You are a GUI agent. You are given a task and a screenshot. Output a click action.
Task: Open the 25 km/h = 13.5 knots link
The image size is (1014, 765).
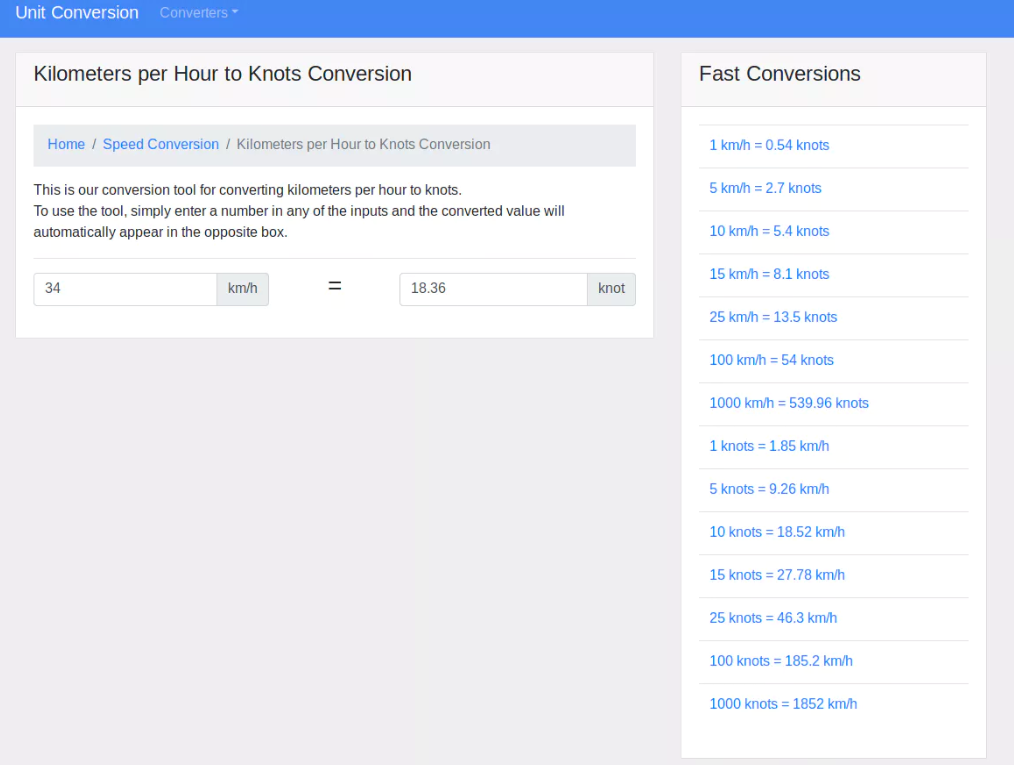click(x=773, y=318)
